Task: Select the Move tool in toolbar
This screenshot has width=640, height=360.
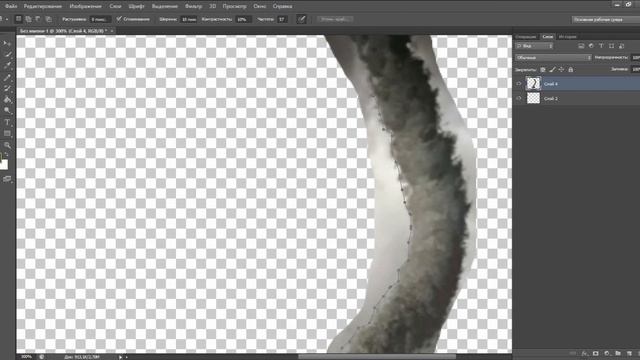Action: [x=7, y=43]
